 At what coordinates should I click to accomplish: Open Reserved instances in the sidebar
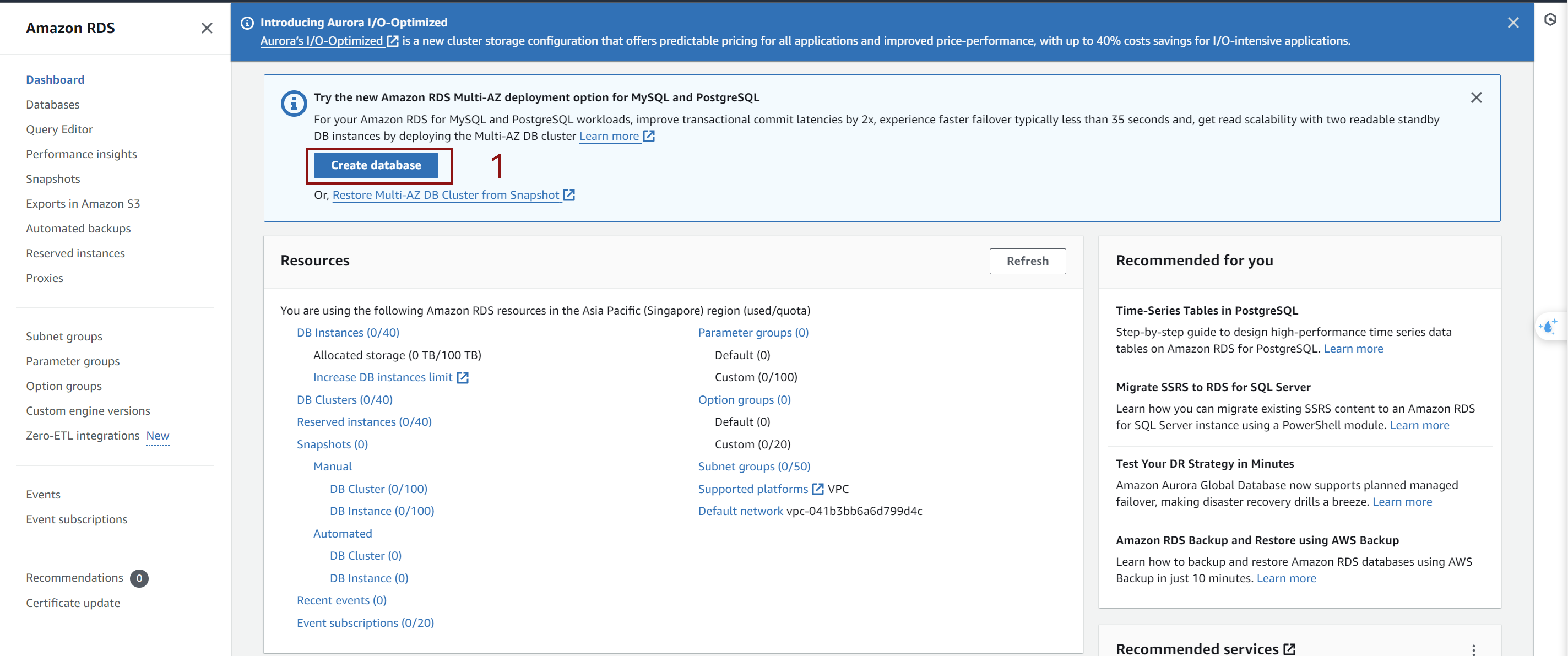click(75, 253)
